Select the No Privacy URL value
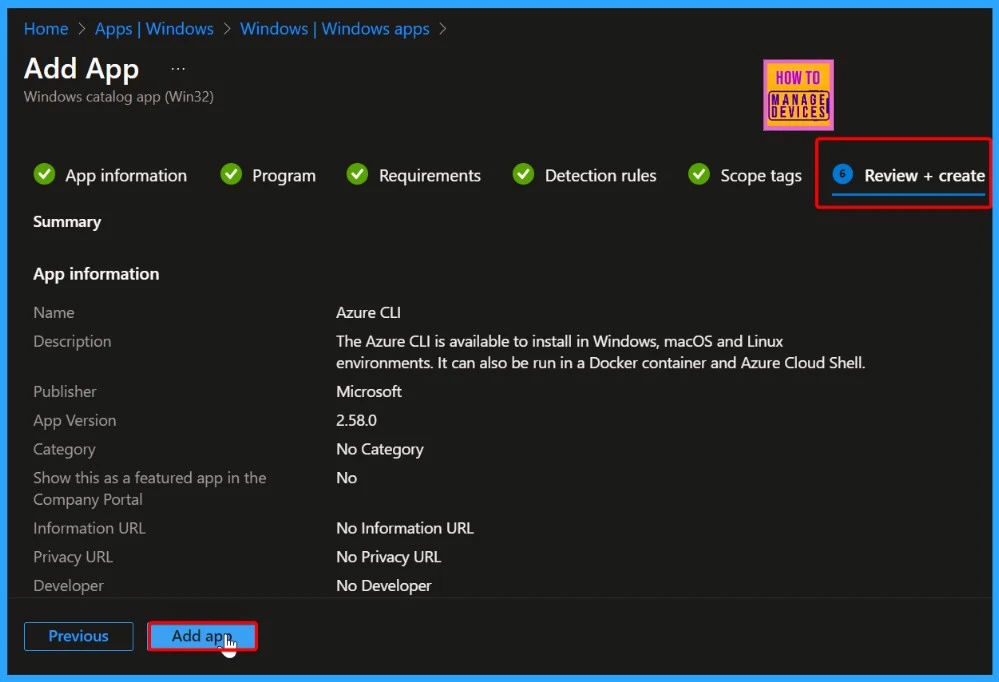 point(389,557)
